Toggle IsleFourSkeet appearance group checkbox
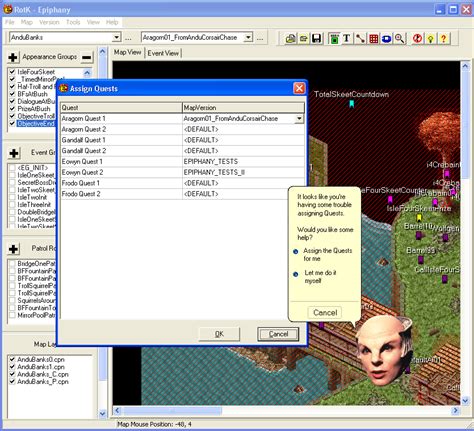Image resolution: width=474 pixels, height=431 pixels. pos(12,72)
